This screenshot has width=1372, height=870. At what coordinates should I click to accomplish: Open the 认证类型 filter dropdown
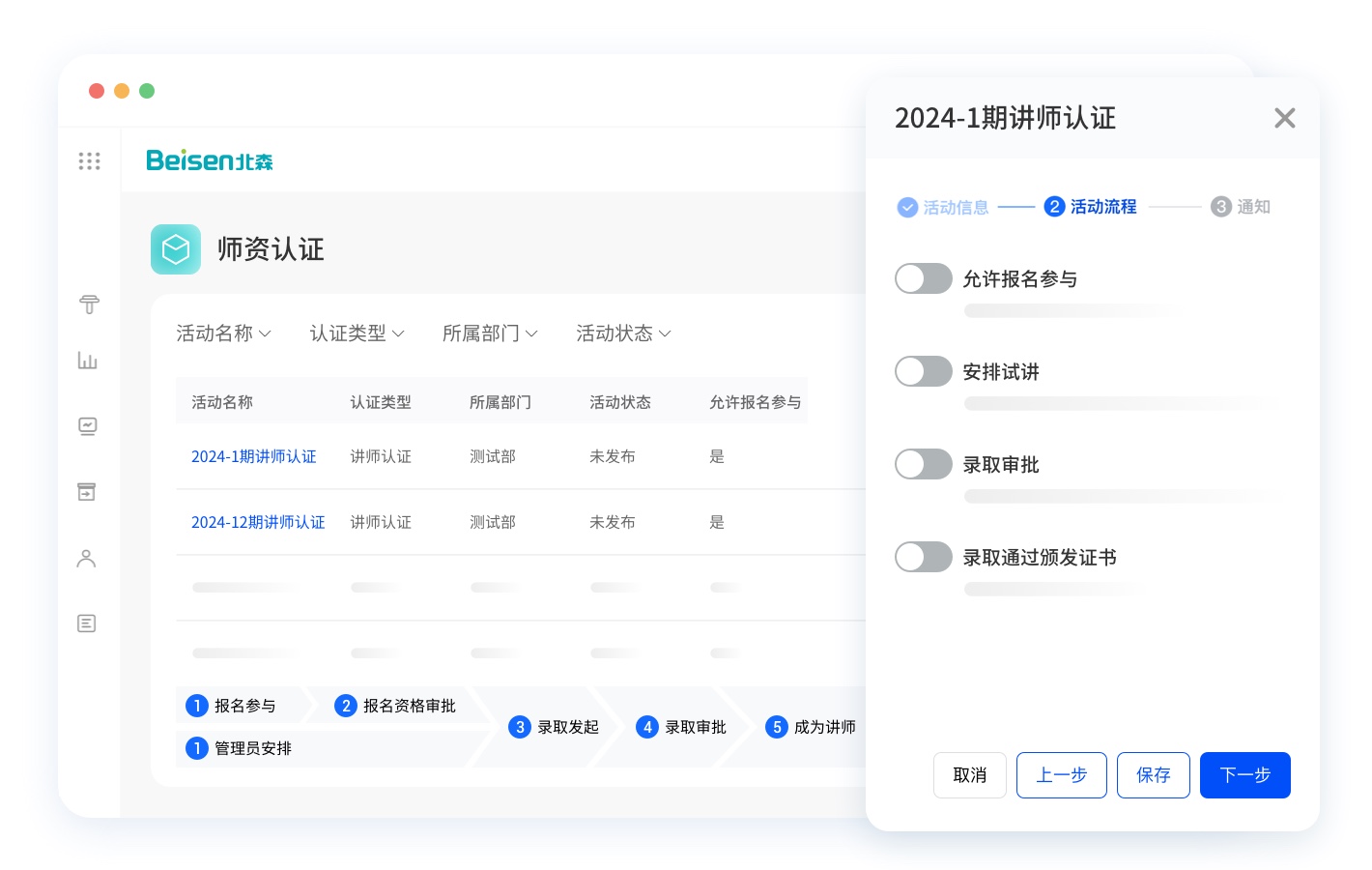pyautogui.click(x=357, y=333)
